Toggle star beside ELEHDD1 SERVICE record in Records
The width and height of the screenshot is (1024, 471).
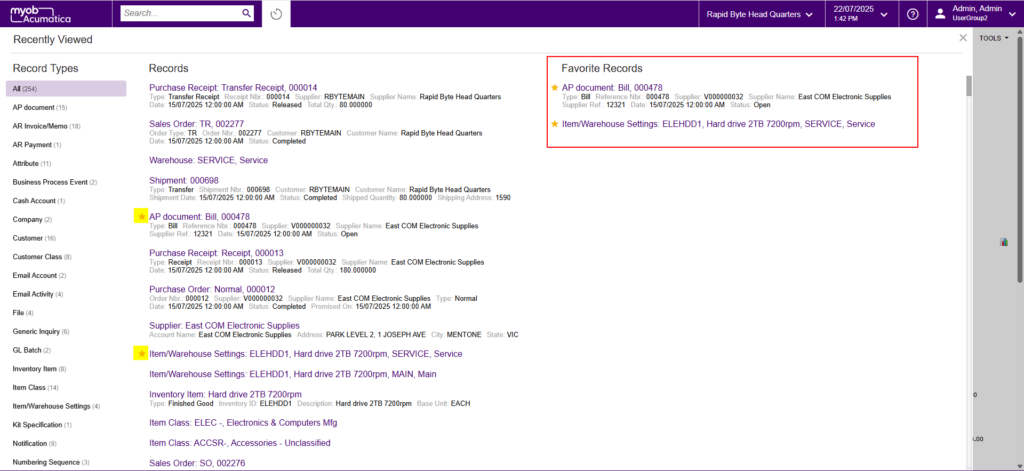coord(140,353)
